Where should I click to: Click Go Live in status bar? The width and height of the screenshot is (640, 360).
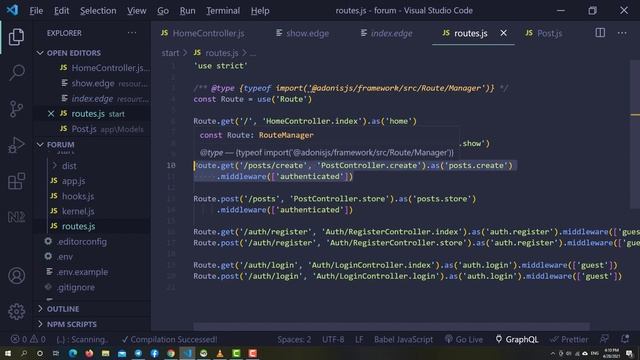(464, 339)
